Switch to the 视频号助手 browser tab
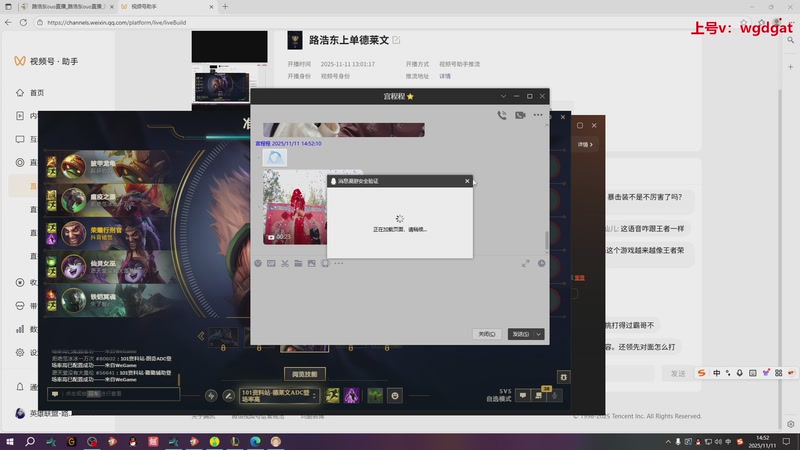 167,7
